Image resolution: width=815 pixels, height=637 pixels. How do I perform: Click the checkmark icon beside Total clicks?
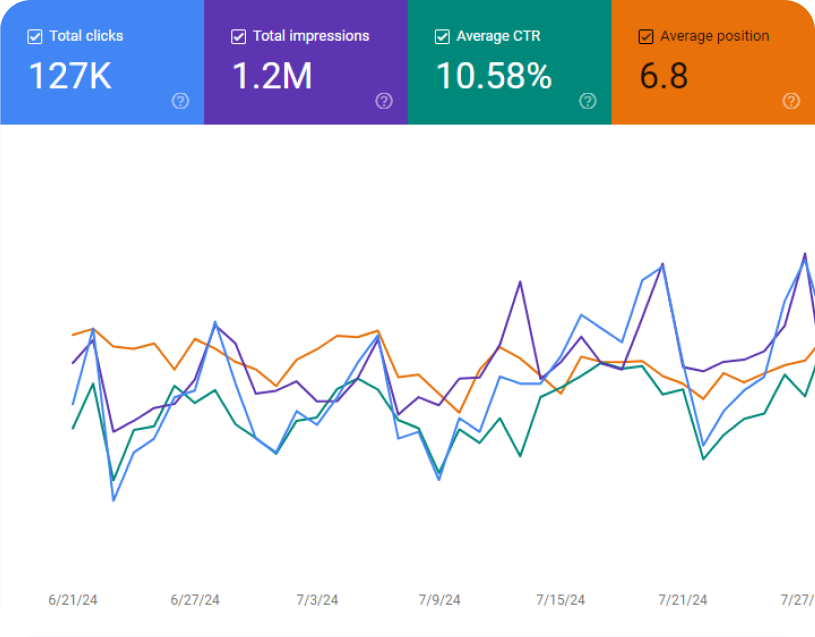pyautogui.click(x=34, y=36)
